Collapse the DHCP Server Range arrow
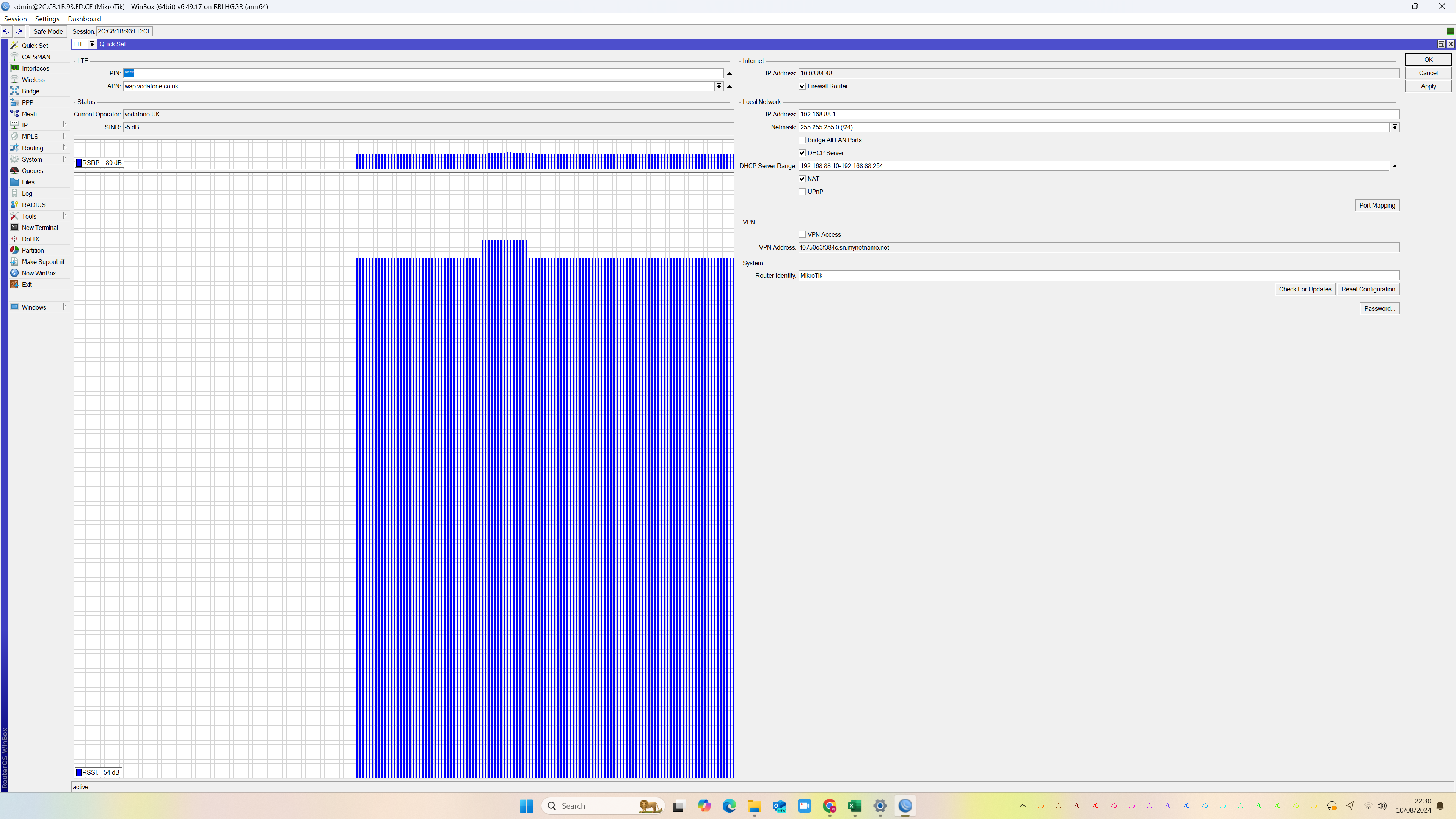 click(1395, 166)
